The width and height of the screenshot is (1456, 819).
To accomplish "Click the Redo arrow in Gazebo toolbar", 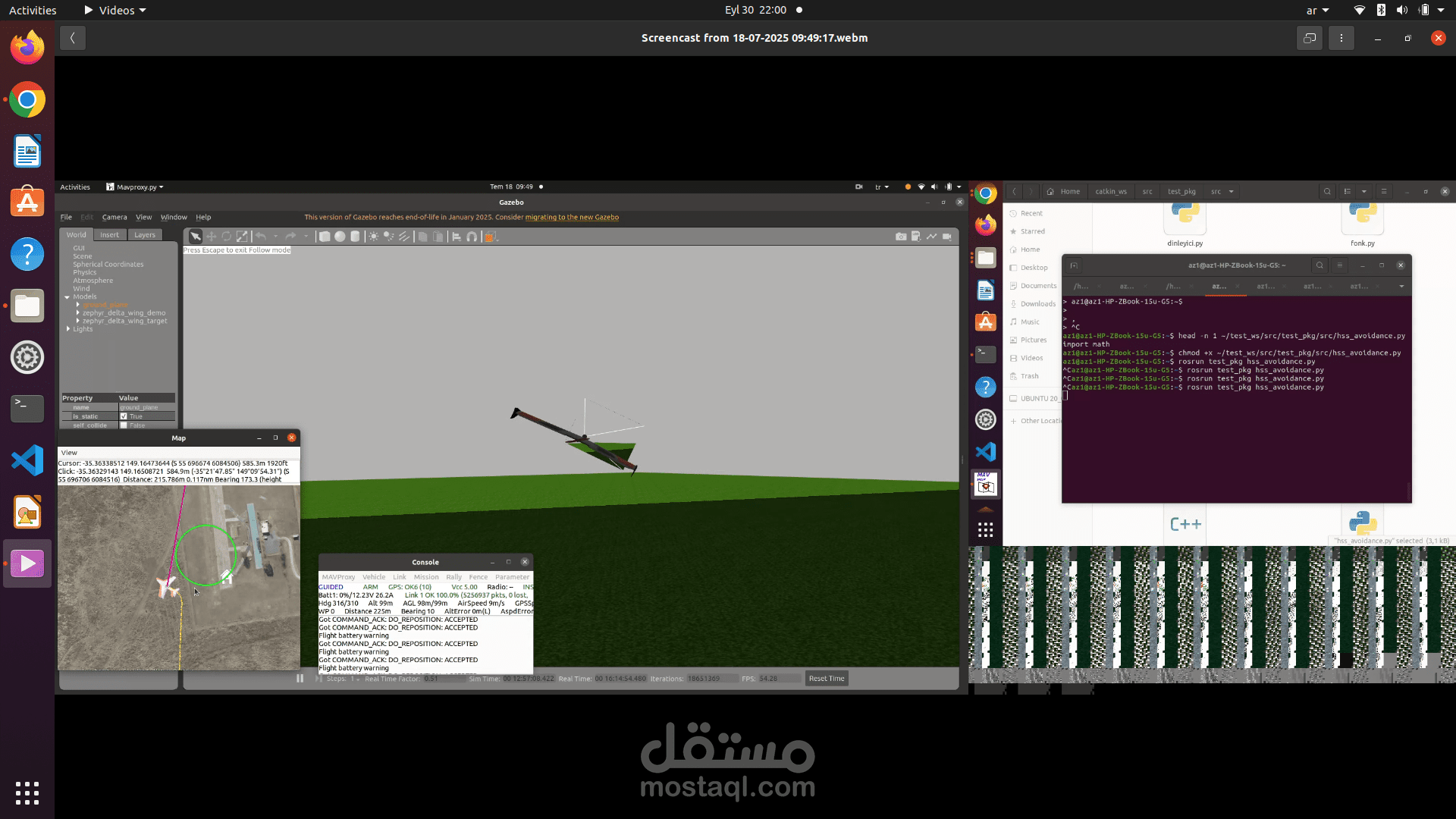I will (x=290, y=237).
